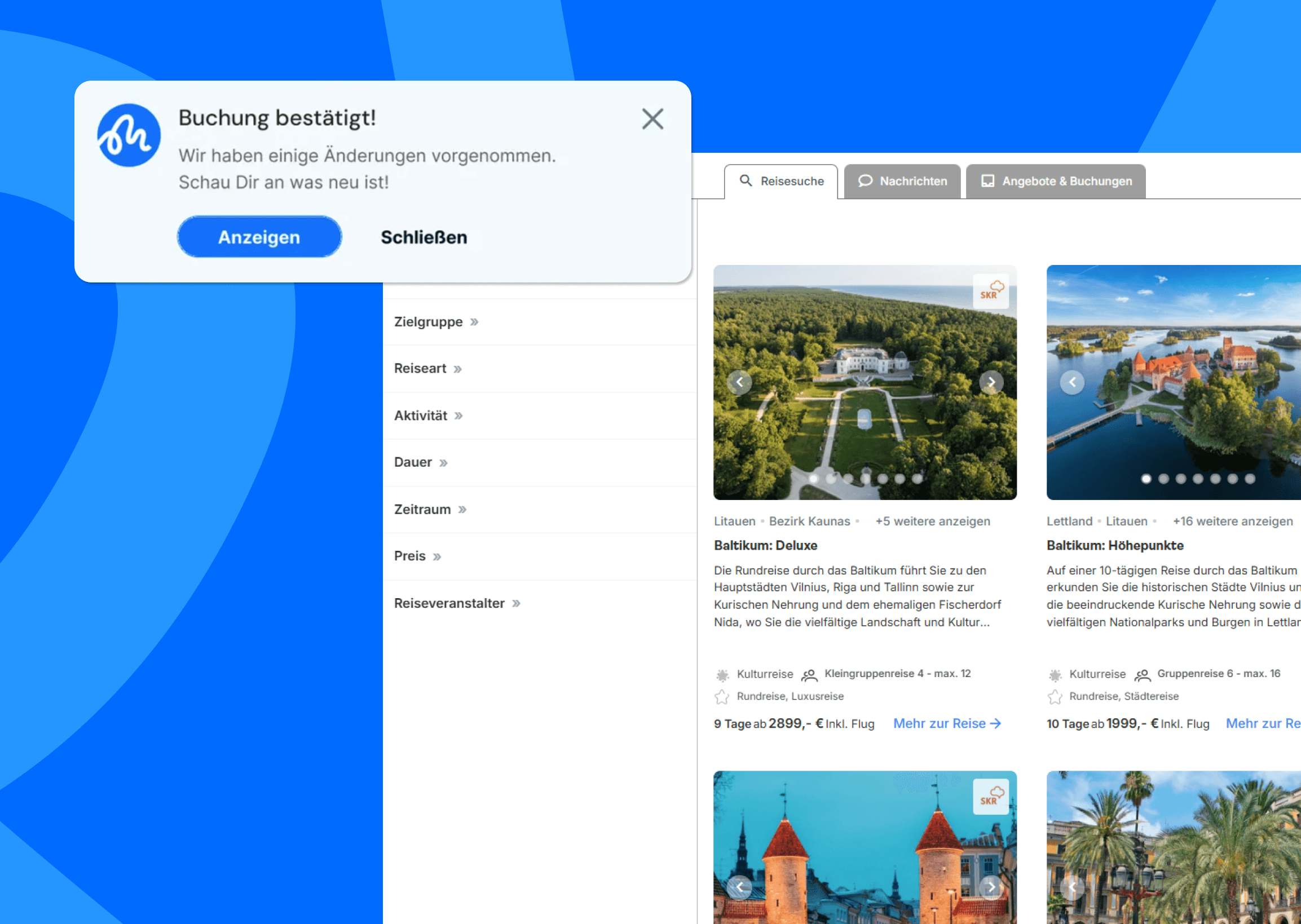Close the Buchung bestätigt notification with X
Viewport: 1301px width, 924px height.
[652, 120]
